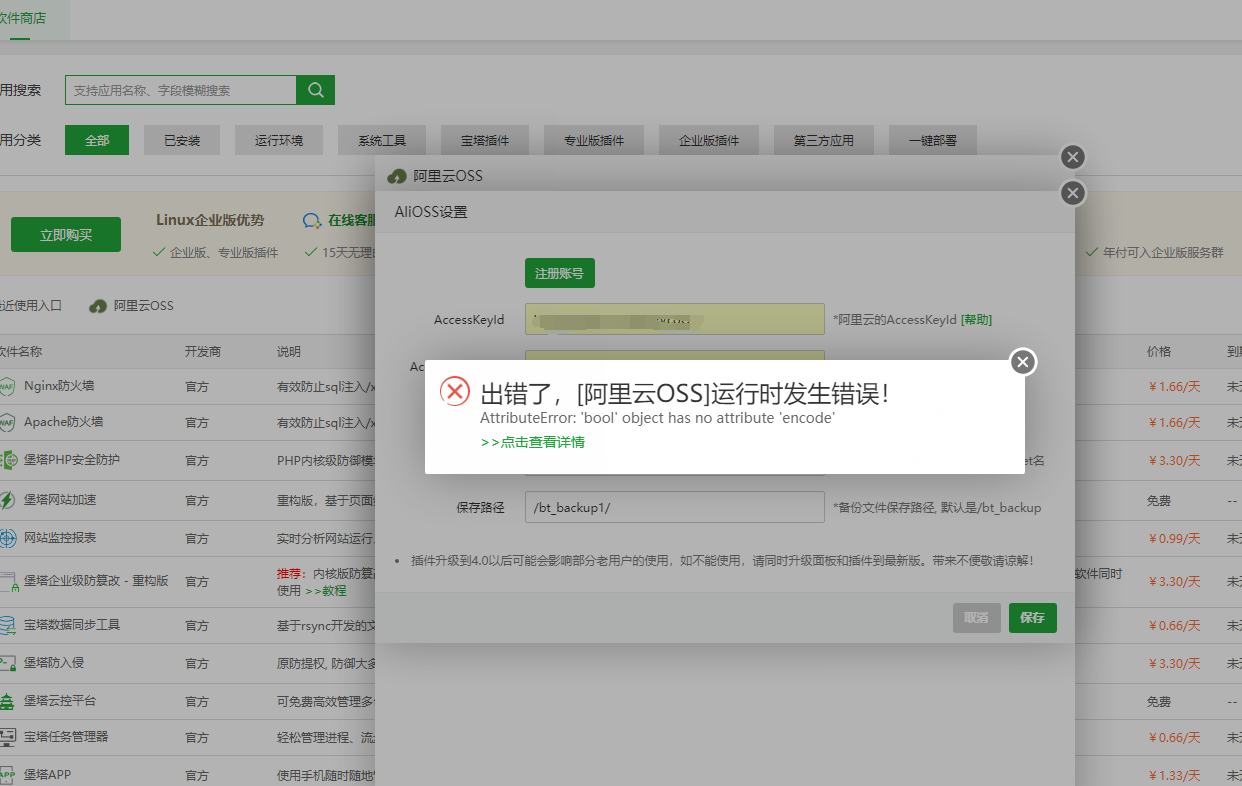This screenshot has height=786, width=1242.
Task: Click the 堡塔防入侵 name text
Action: tap(54, 663)
